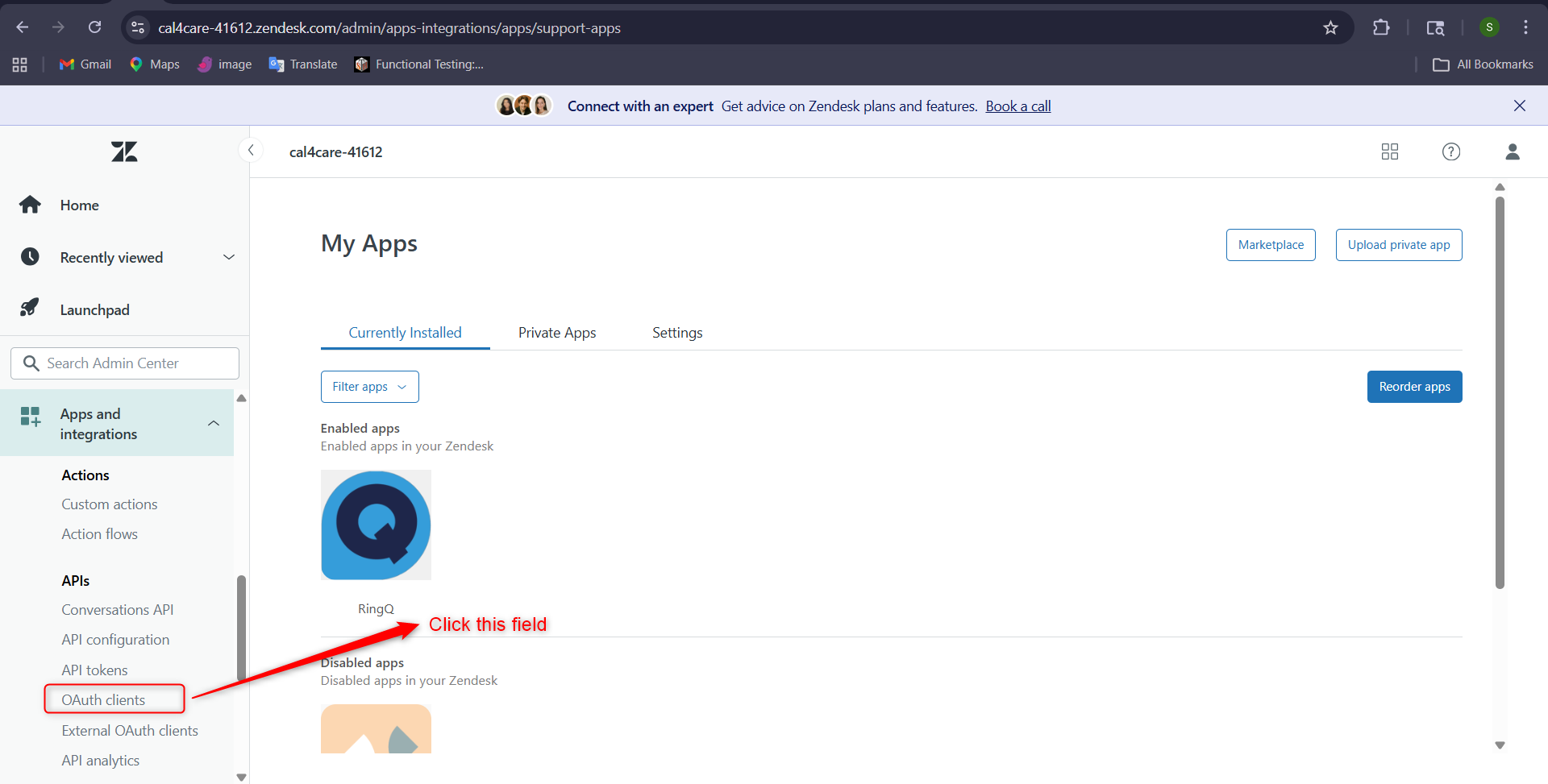Open the Chrome three-dot menu

click(1525, 27)
